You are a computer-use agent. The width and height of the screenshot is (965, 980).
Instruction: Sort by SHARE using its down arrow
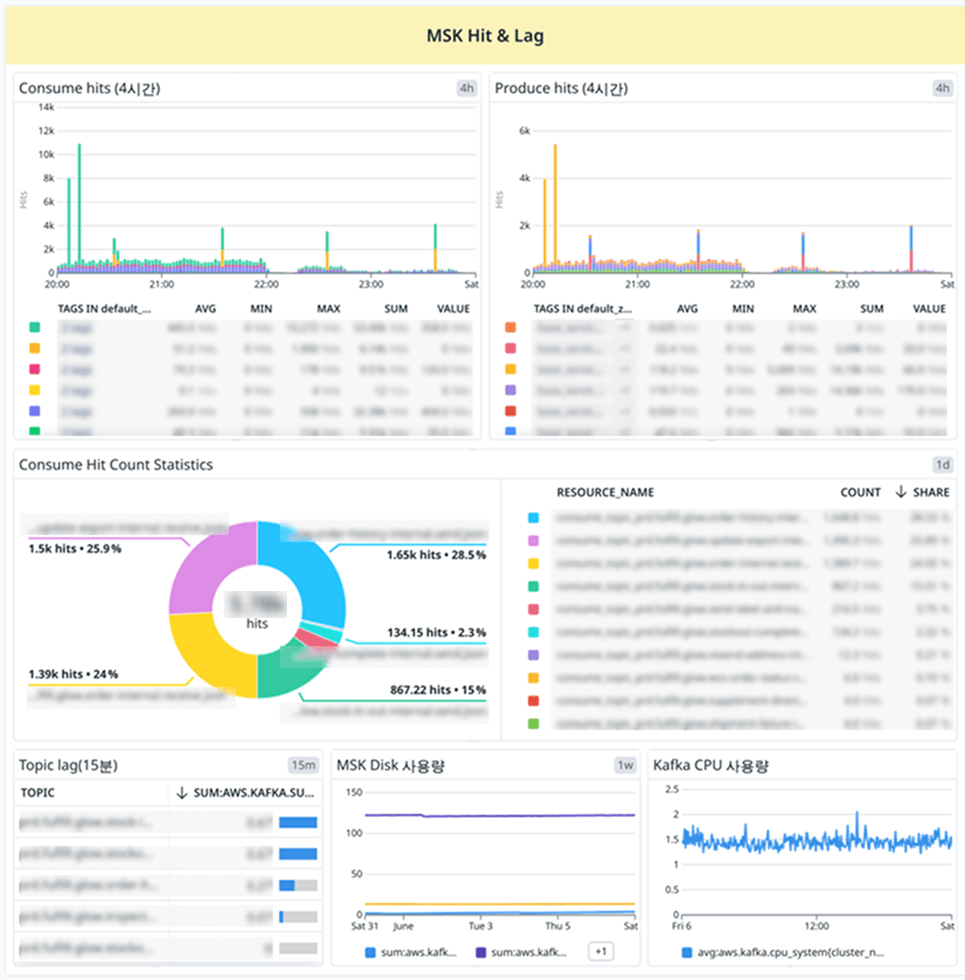[x=901, y=492]
